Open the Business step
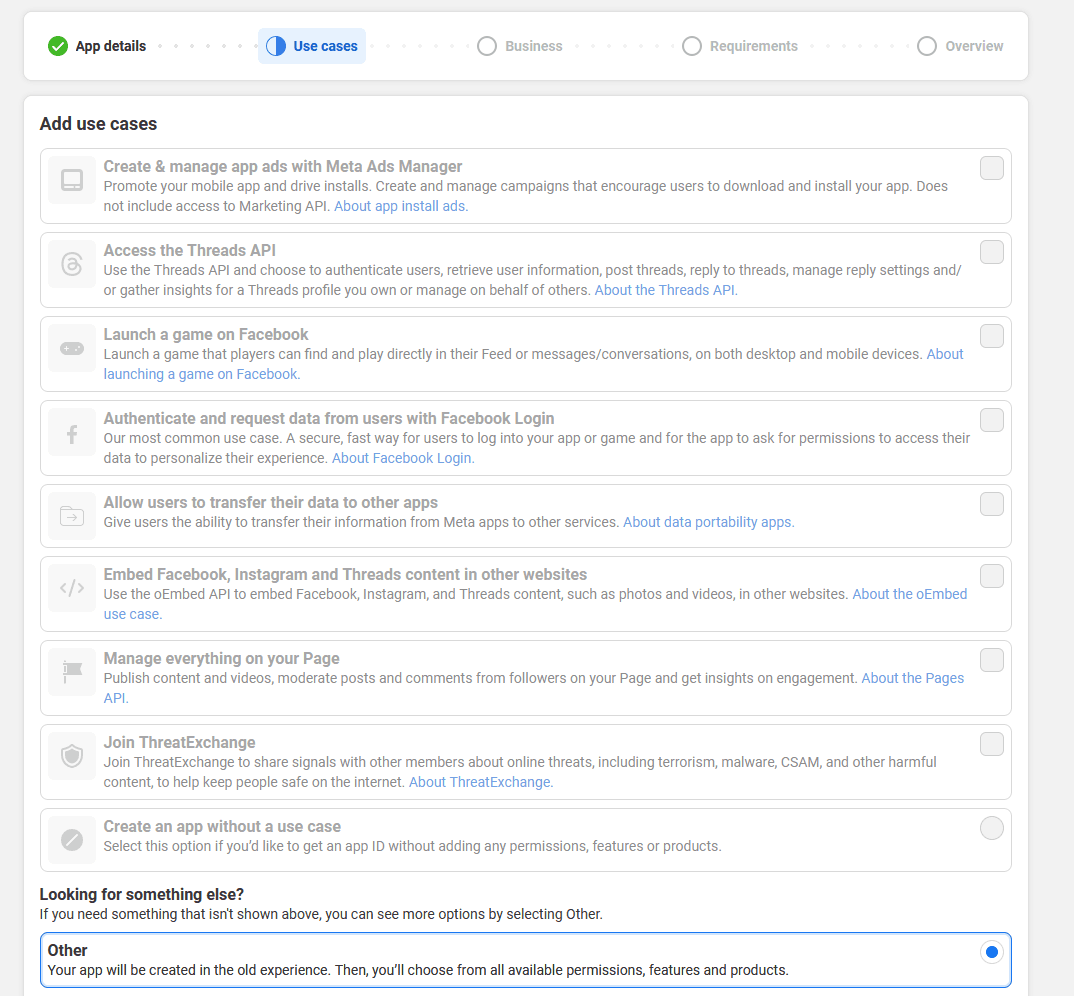Screen dimensions: 1074x996 click(x=520, y=46)
